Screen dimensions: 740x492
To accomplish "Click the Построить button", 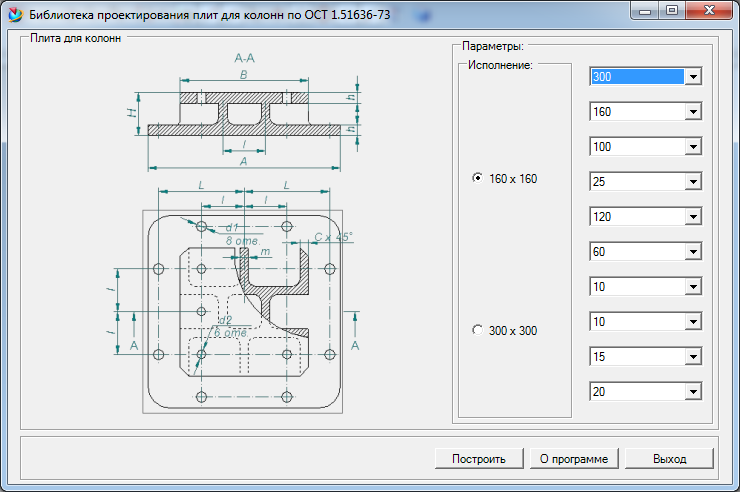I will coord(479,459).
